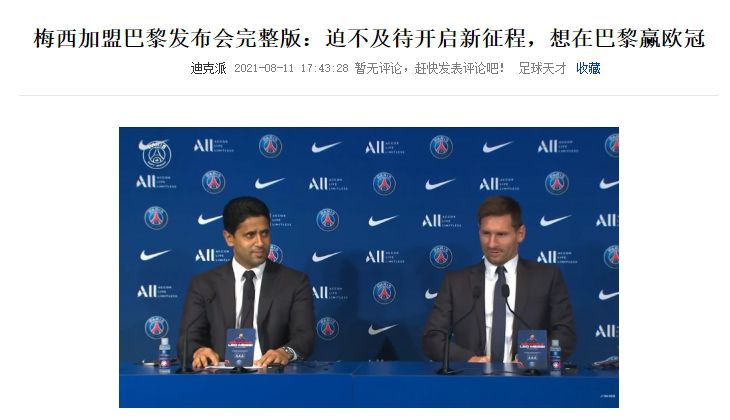Image resolution: width=730 pixels, height=420 pixels.
Task: Click the microphone in front of right man
Action: (505, 291)
